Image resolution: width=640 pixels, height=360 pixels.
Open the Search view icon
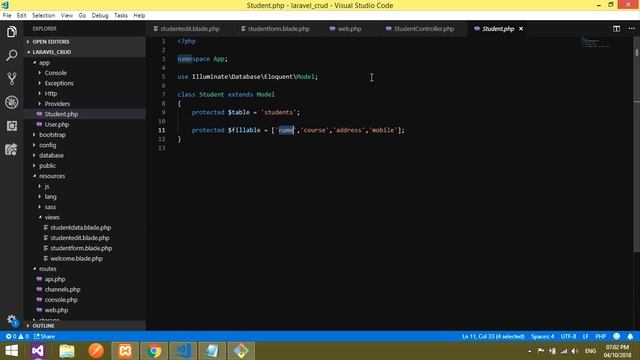11,55
